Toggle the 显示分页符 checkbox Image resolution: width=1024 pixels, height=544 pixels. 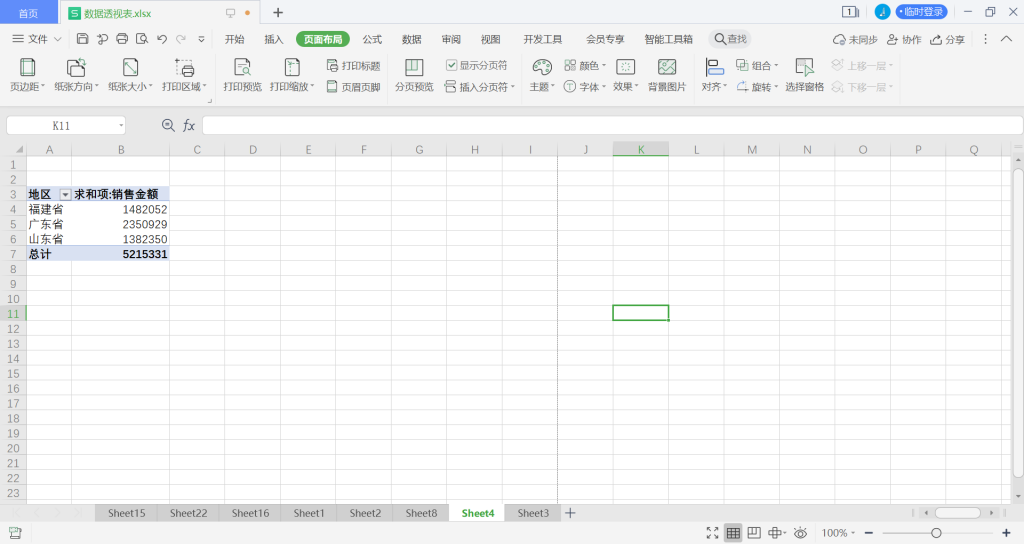tap(451, 65)
